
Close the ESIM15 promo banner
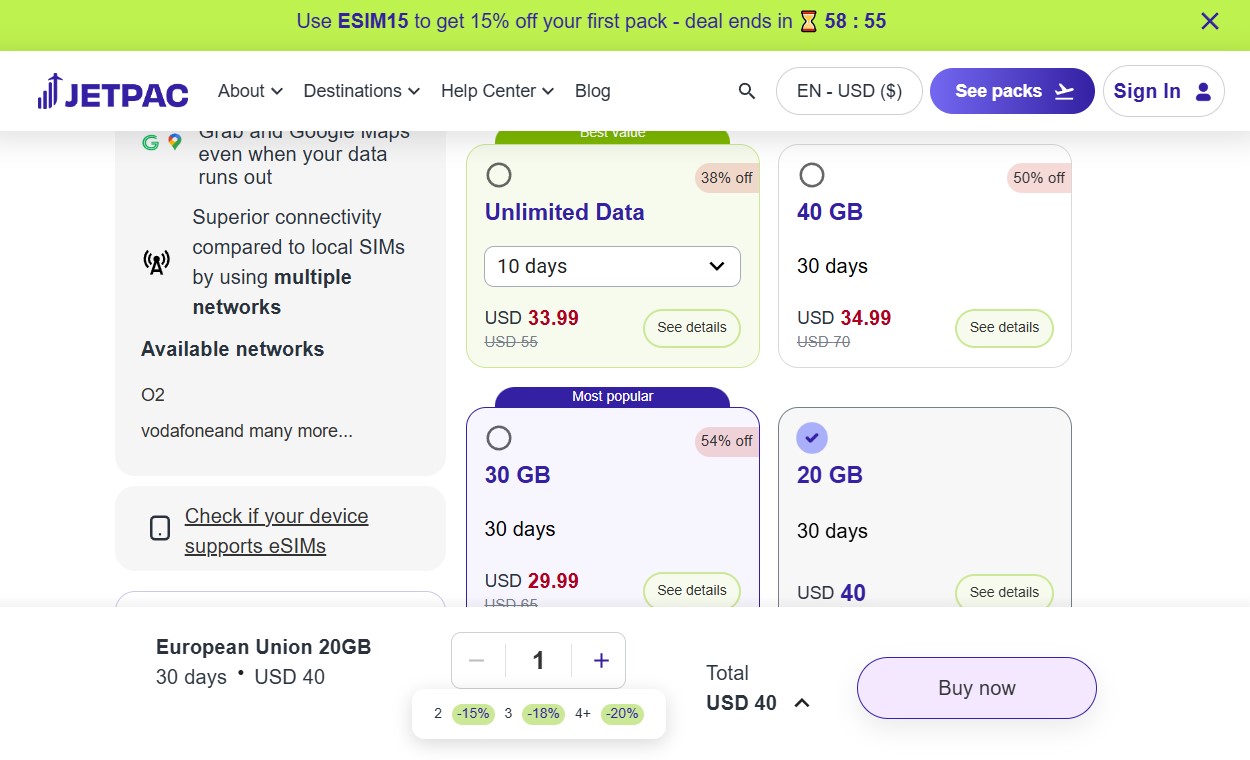pos(1210,21)
